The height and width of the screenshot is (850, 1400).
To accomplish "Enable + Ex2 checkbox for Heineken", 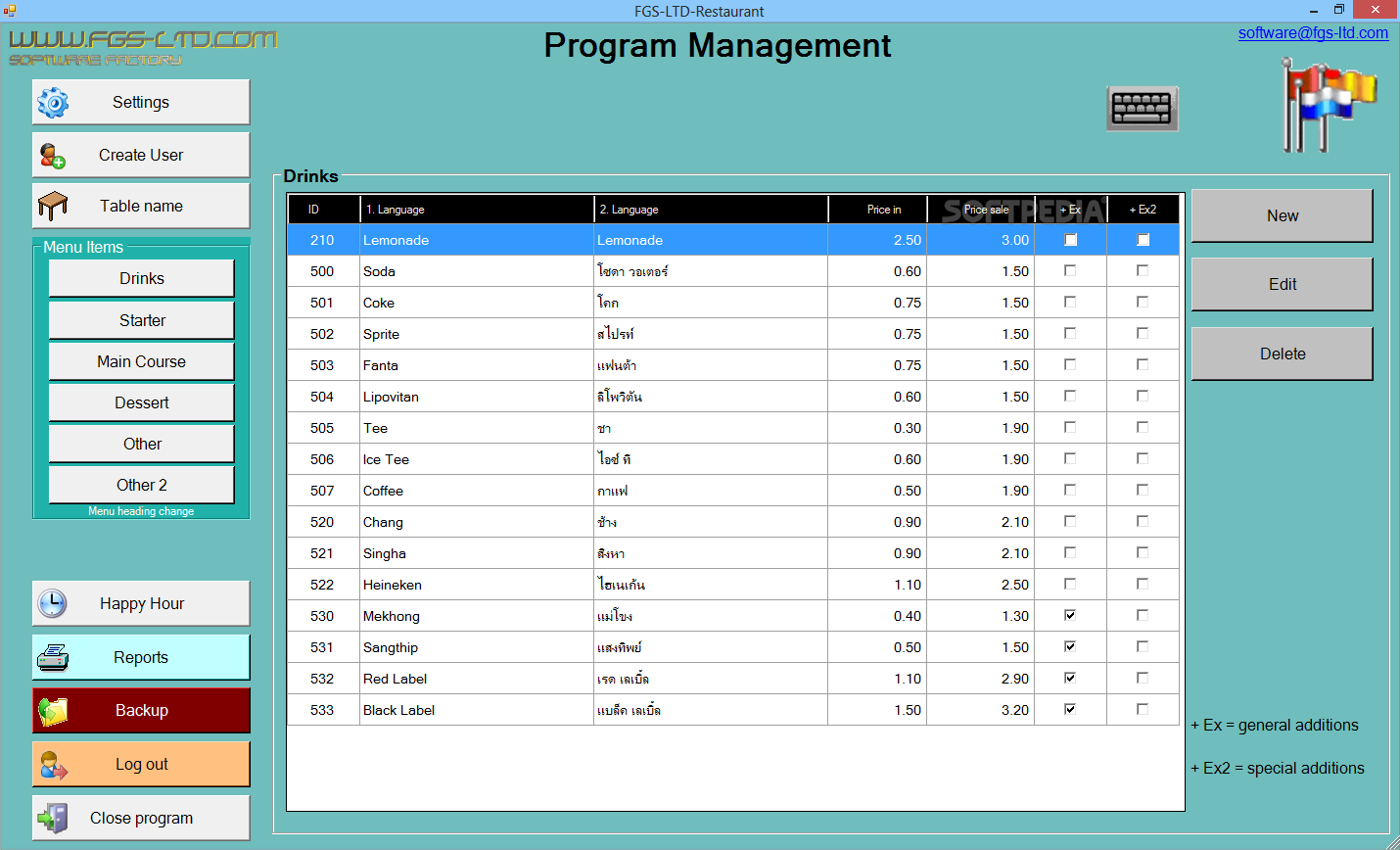I will click(x=1143, y=585).
